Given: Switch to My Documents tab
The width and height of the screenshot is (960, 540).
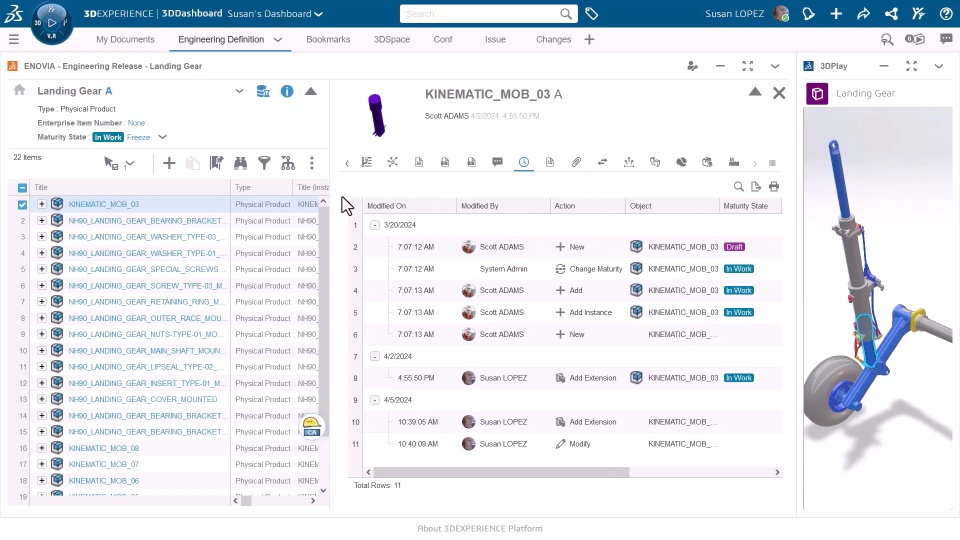Looking at the screenshot, I should point(126,39).
